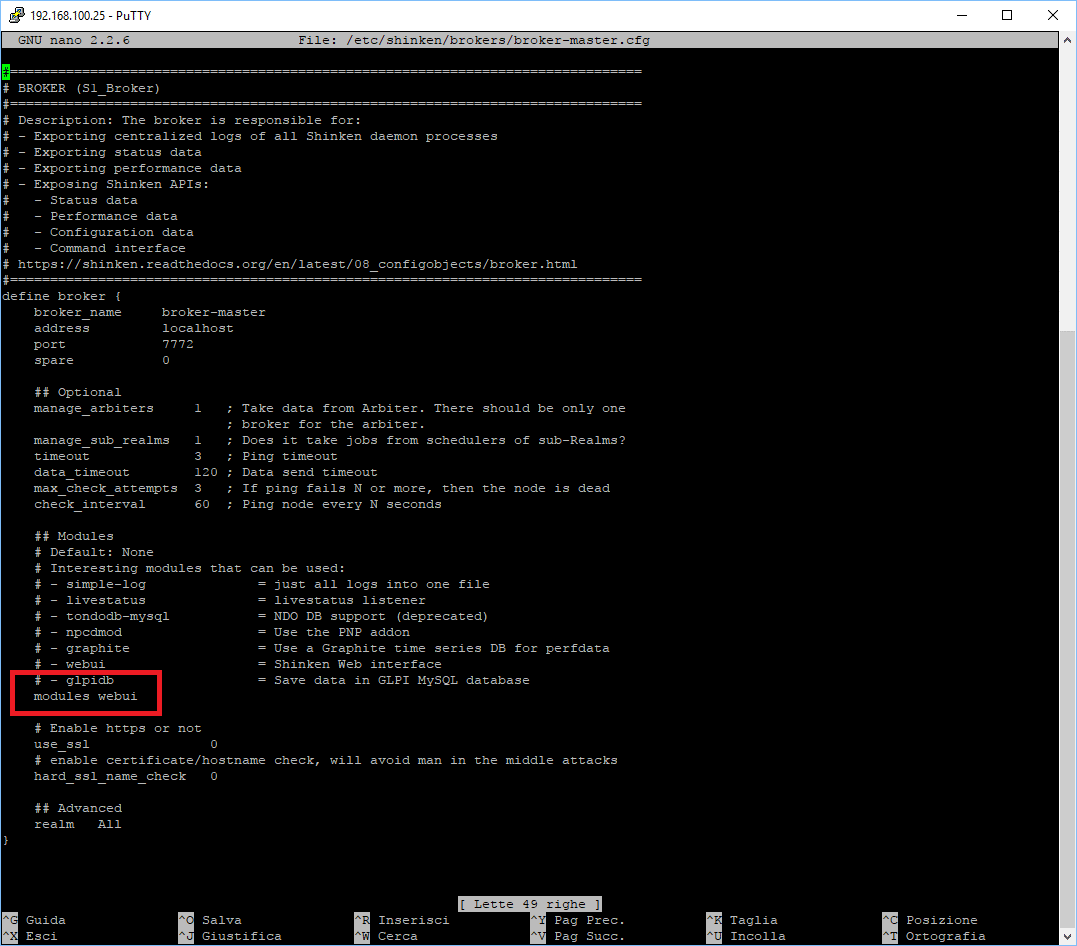Click the '^V Pag Succ.' shortcut

tap(578, 936)
